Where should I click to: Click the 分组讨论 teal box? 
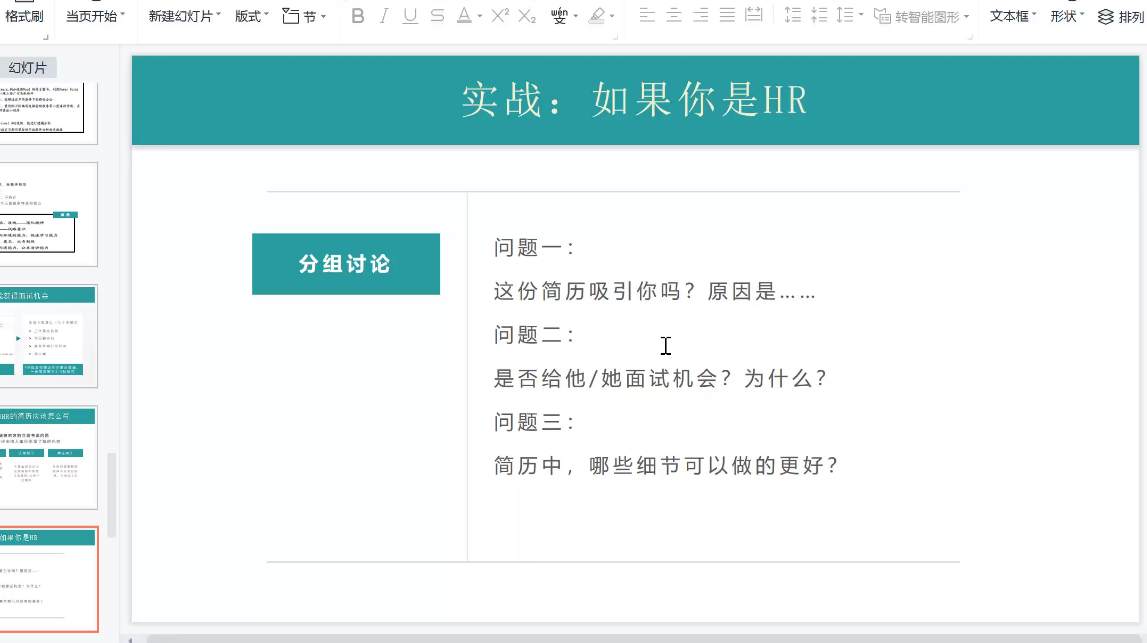pos(345,264)
